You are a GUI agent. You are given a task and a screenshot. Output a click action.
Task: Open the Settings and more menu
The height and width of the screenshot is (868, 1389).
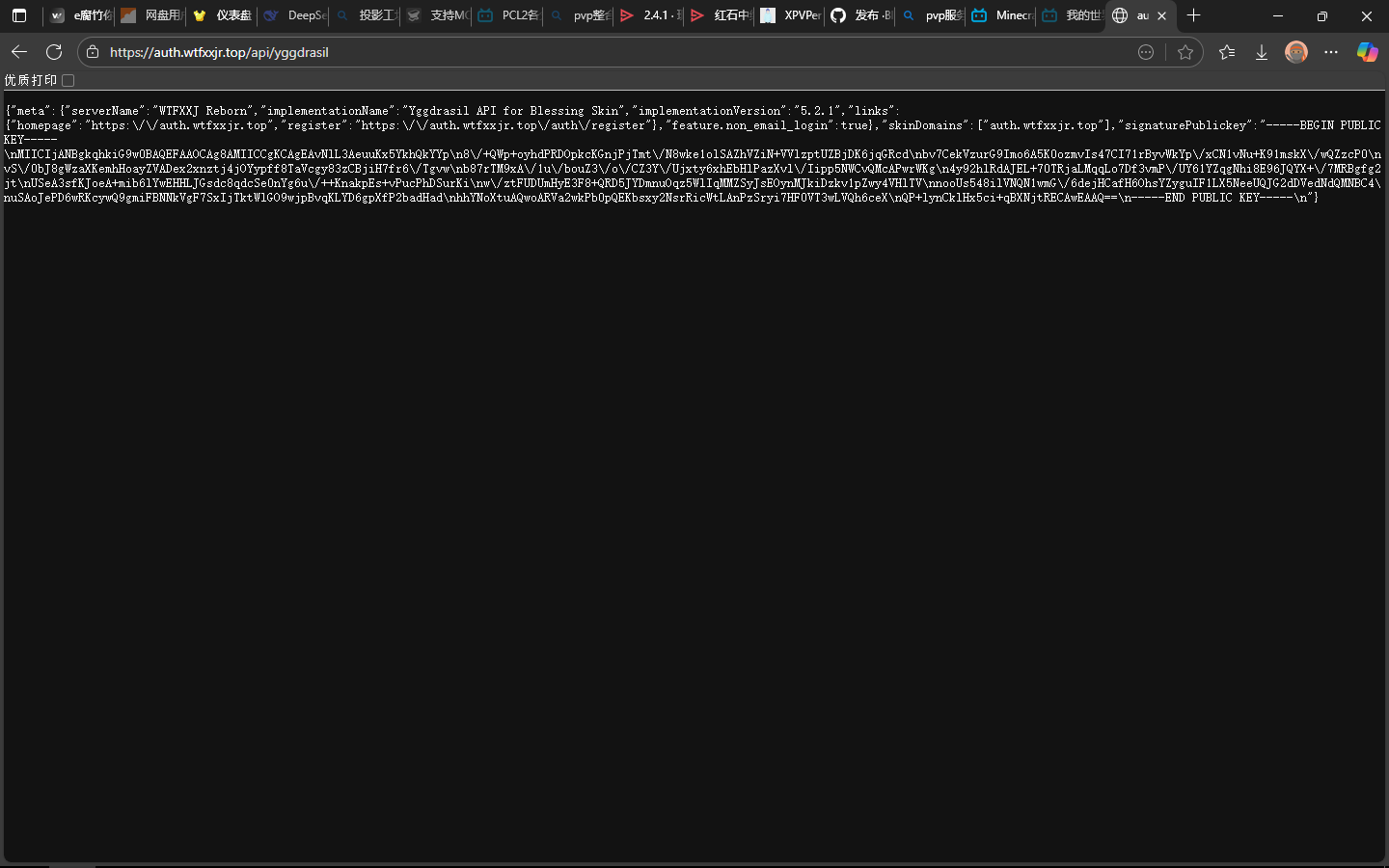1331,52
